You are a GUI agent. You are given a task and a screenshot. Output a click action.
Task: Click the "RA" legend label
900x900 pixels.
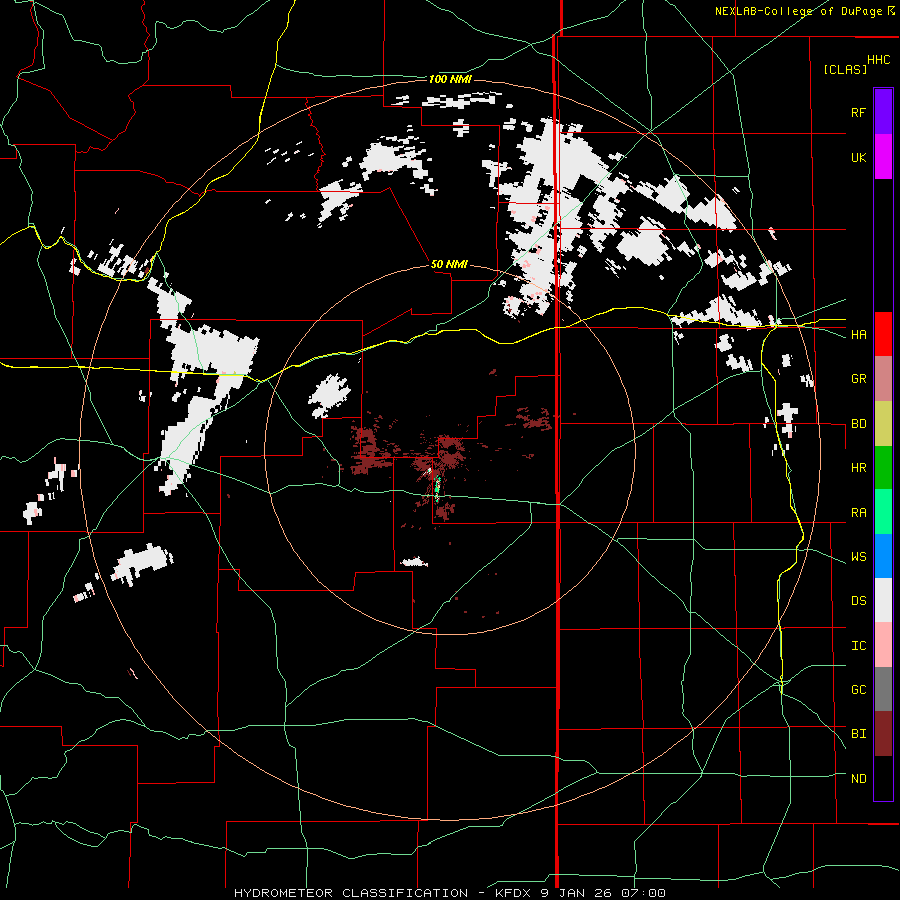point(858,513)
